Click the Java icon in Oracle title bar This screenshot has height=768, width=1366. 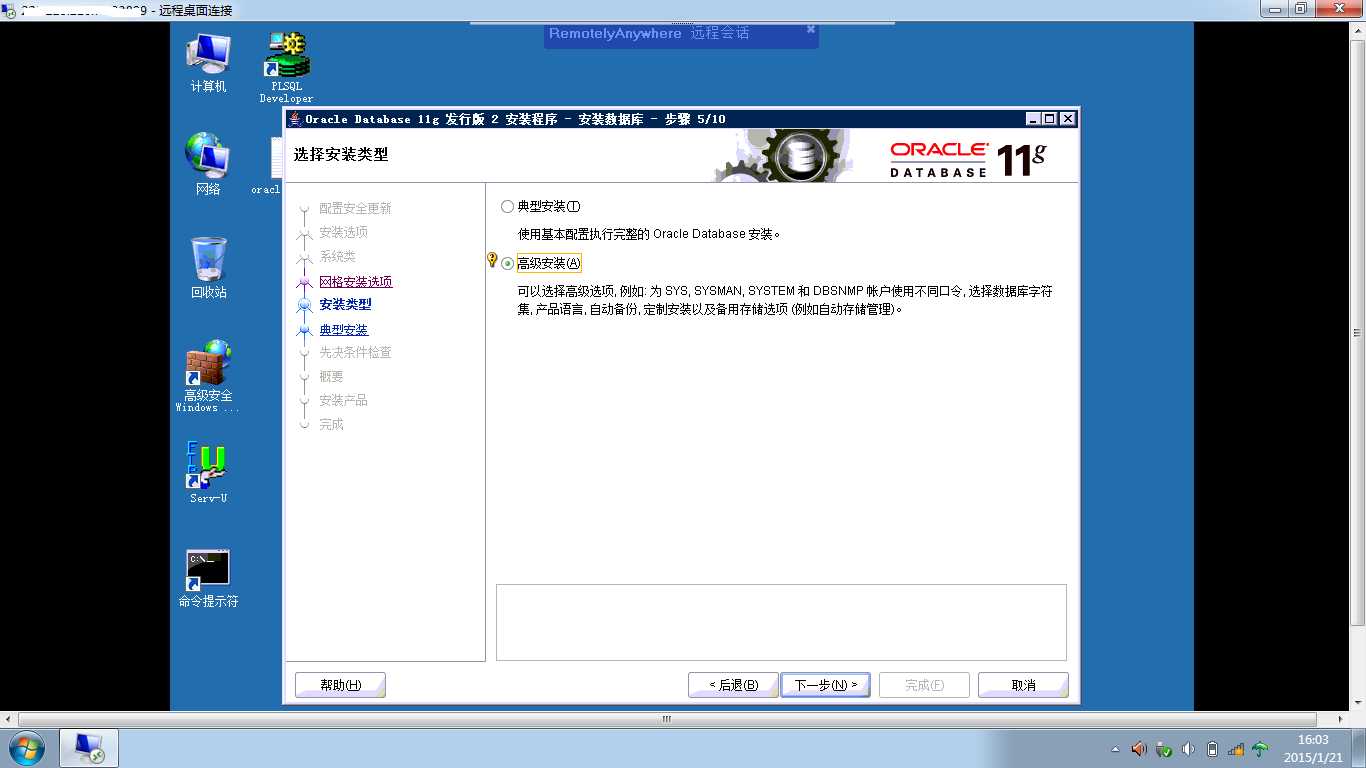tap(294, 119)
